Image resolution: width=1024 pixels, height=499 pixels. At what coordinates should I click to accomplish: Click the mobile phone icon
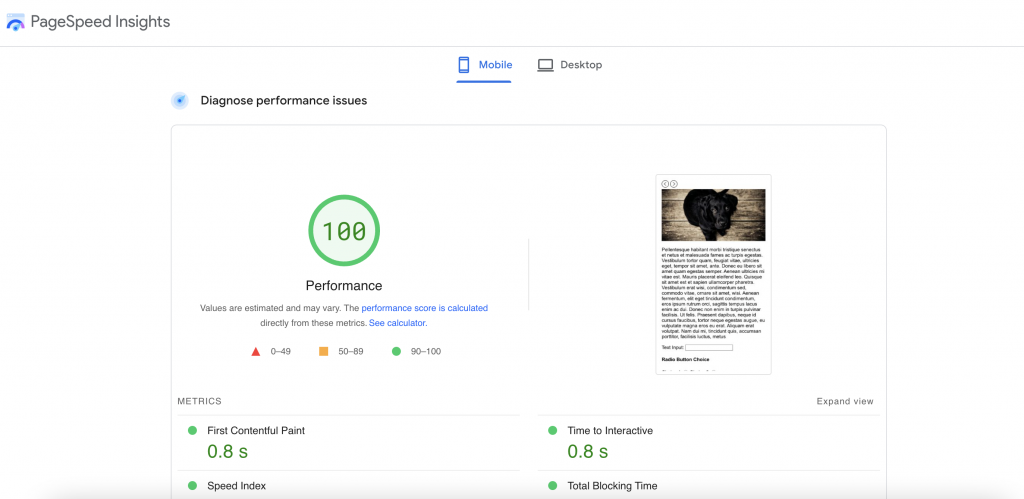[464, 65]
